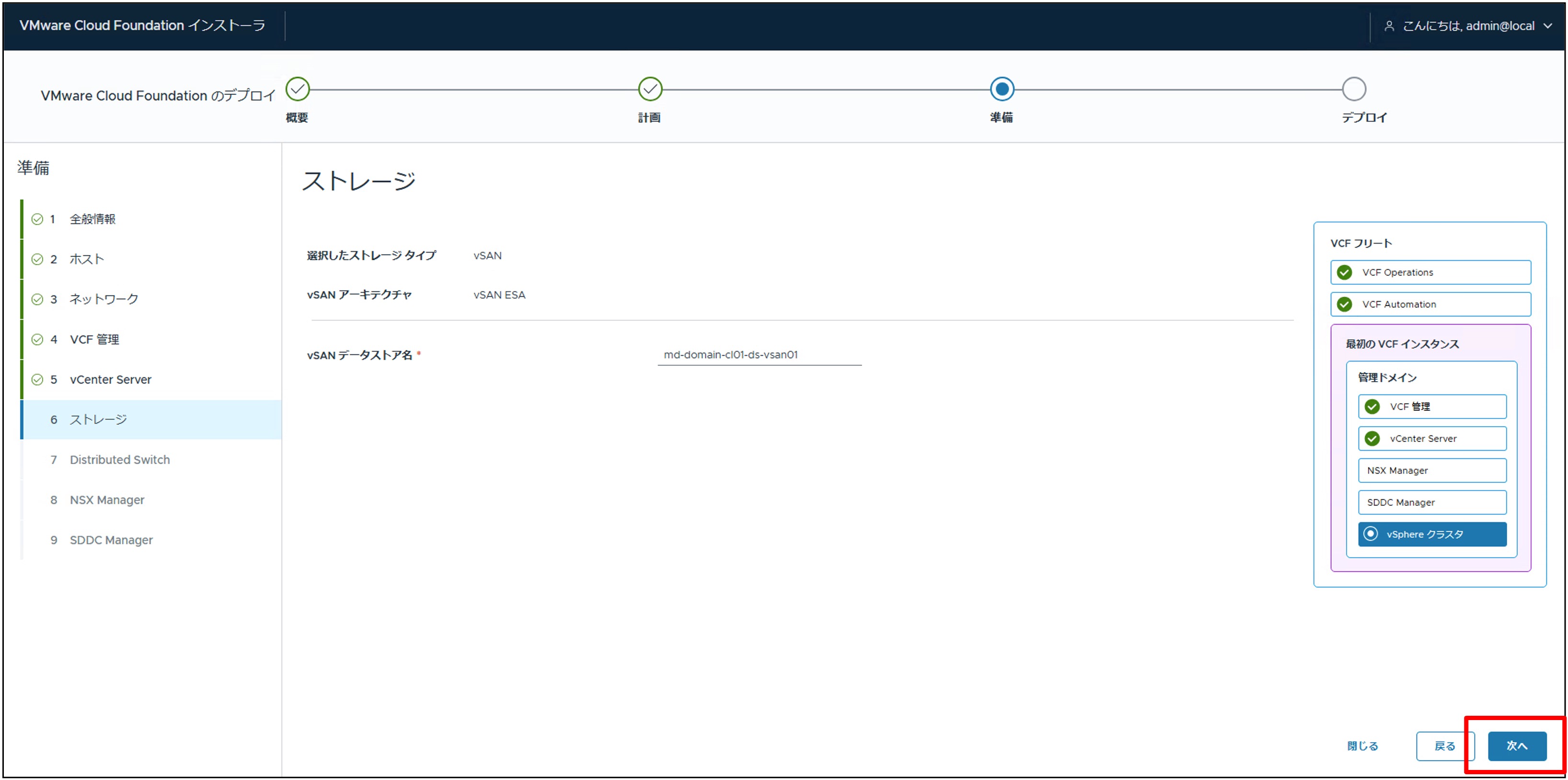Click the vSphere クラスタ highlighted box
Image resolution: width=1568 pixels, height=780 pixels.
pos(1432,535)
